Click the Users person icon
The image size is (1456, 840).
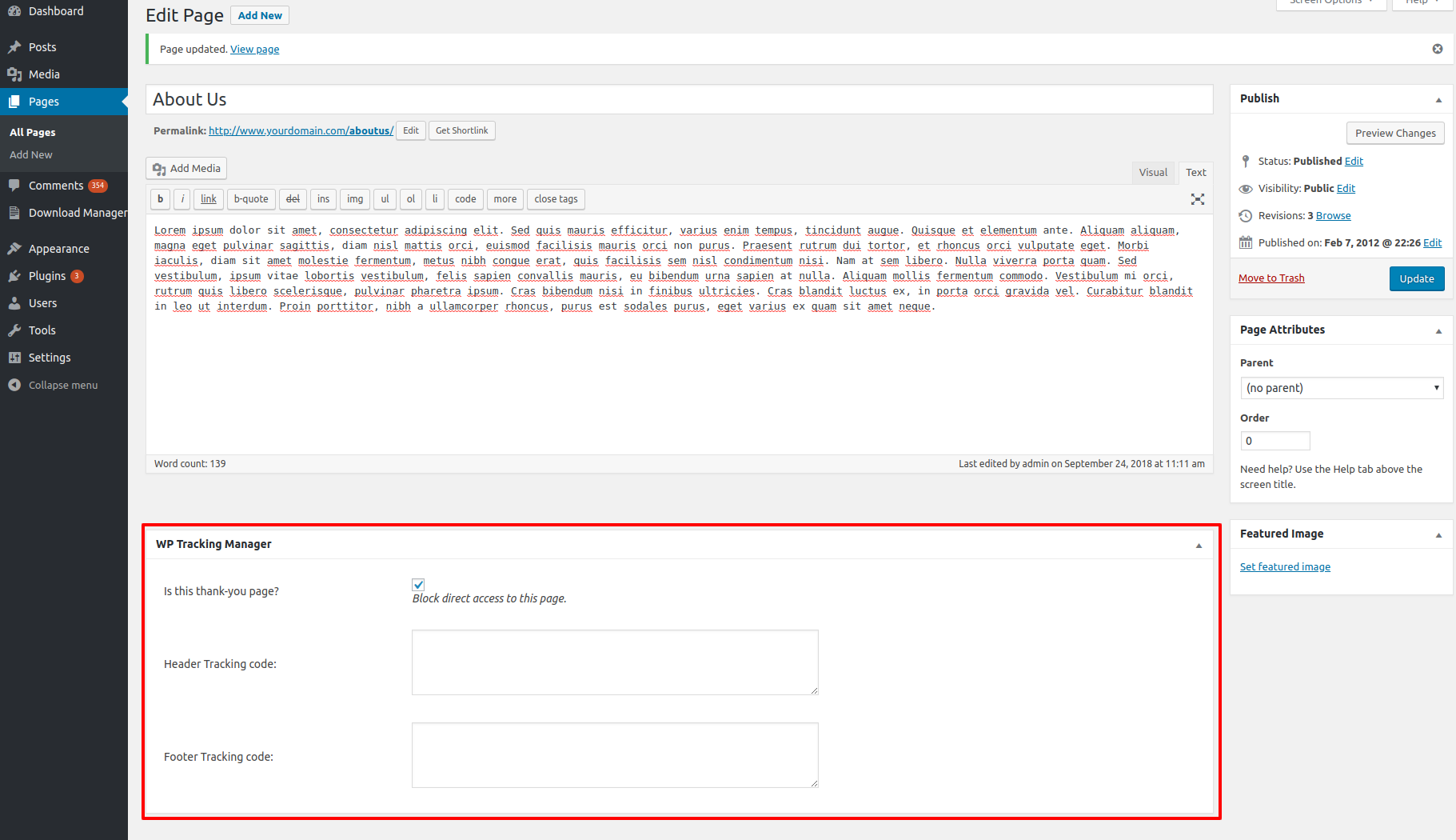pyautogui.click(x=14, y=303)
